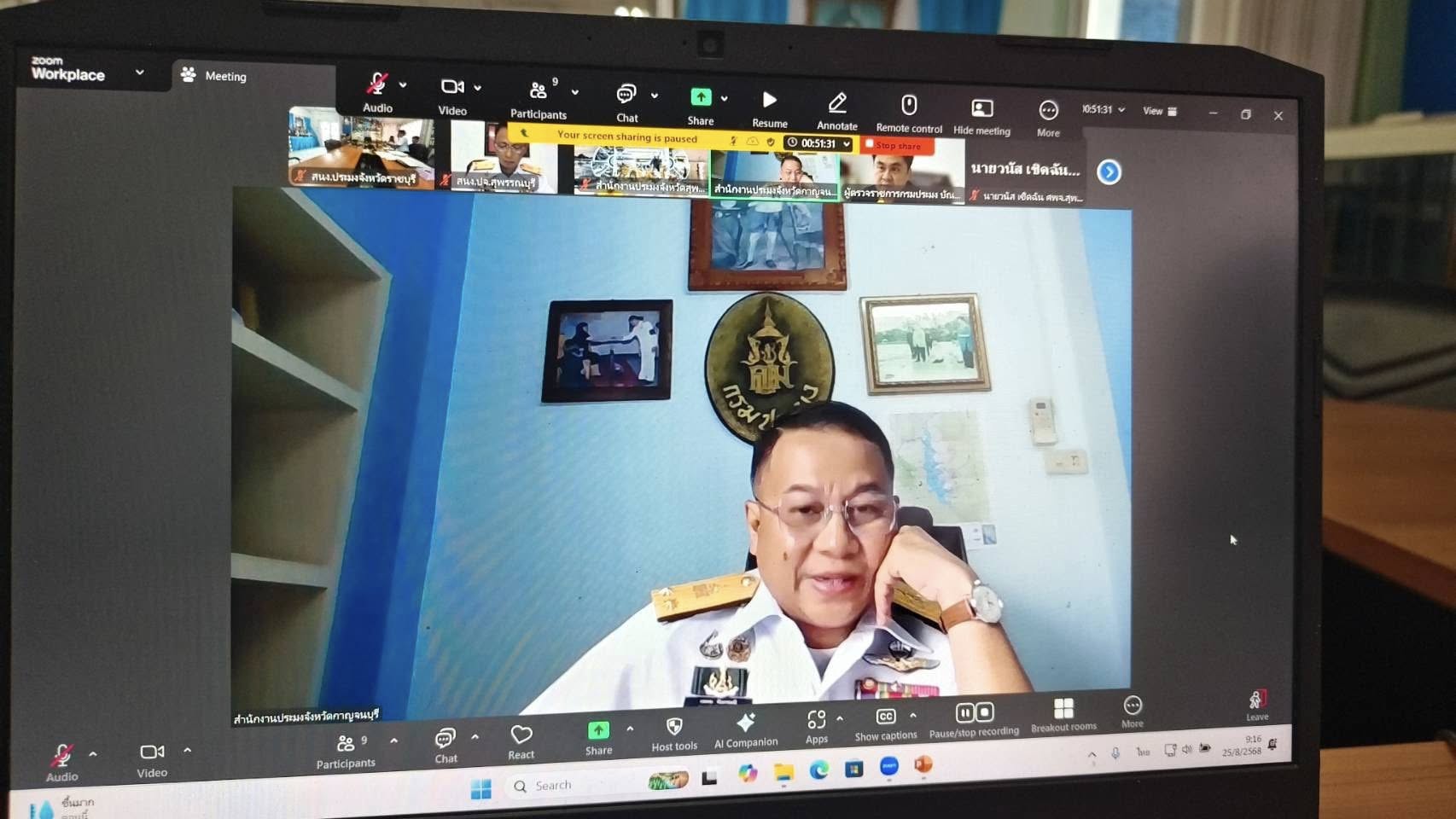
Task: Show next participants with blue arrow
Action: (x=1109, y=172)
